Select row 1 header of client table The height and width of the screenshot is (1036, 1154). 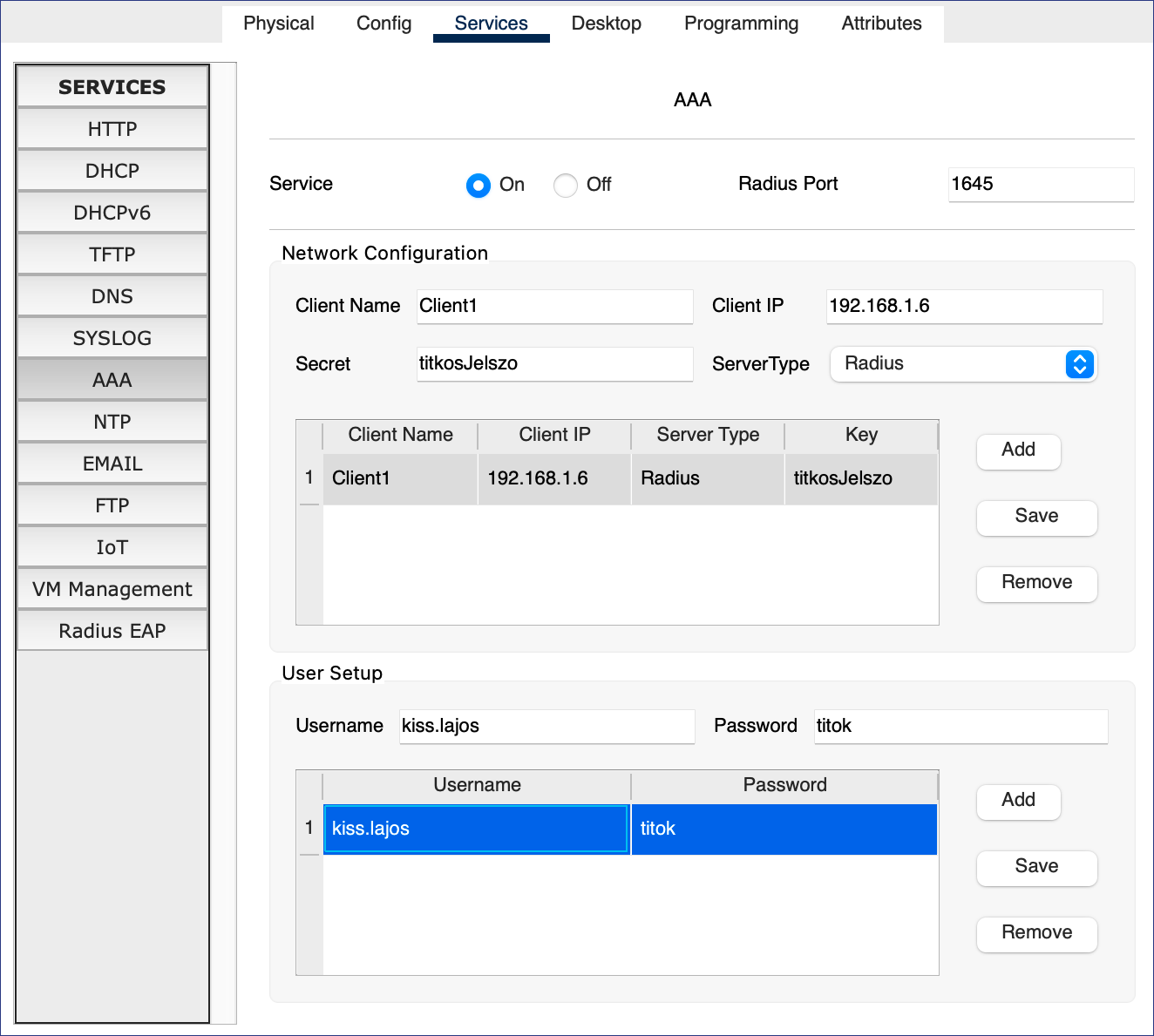point(309,478)
